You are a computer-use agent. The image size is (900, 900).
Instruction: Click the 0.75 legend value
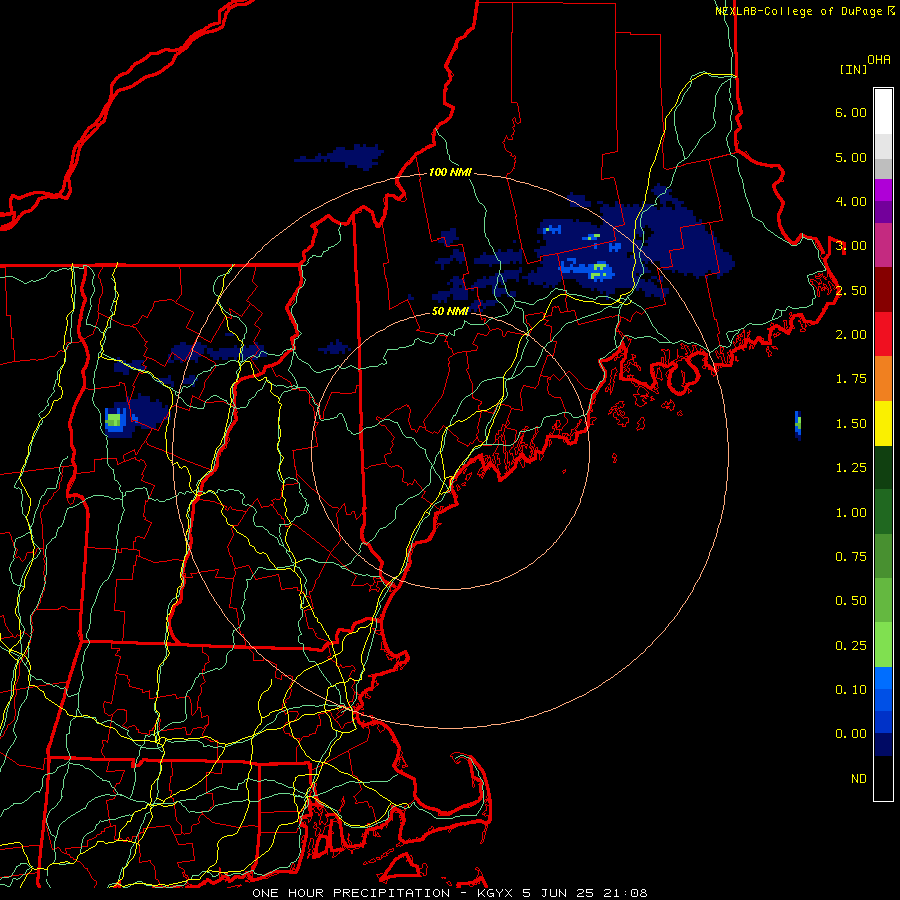point(851,557)
